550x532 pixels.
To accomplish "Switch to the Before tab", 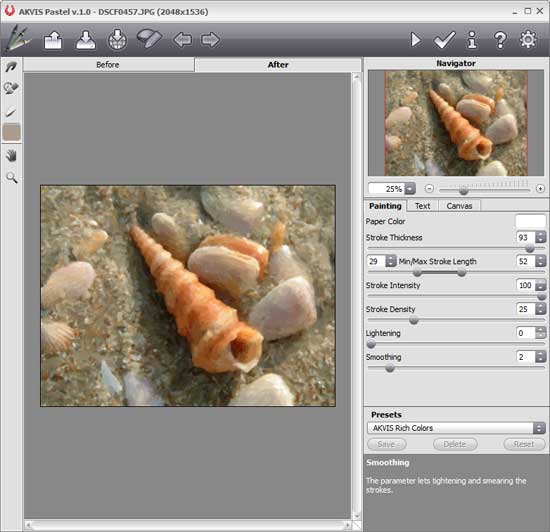I will click(x=108, y=65).
